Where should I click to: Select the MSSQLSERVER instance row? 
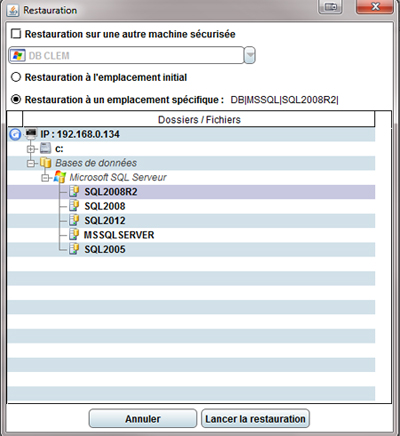[x=191, y=235]
